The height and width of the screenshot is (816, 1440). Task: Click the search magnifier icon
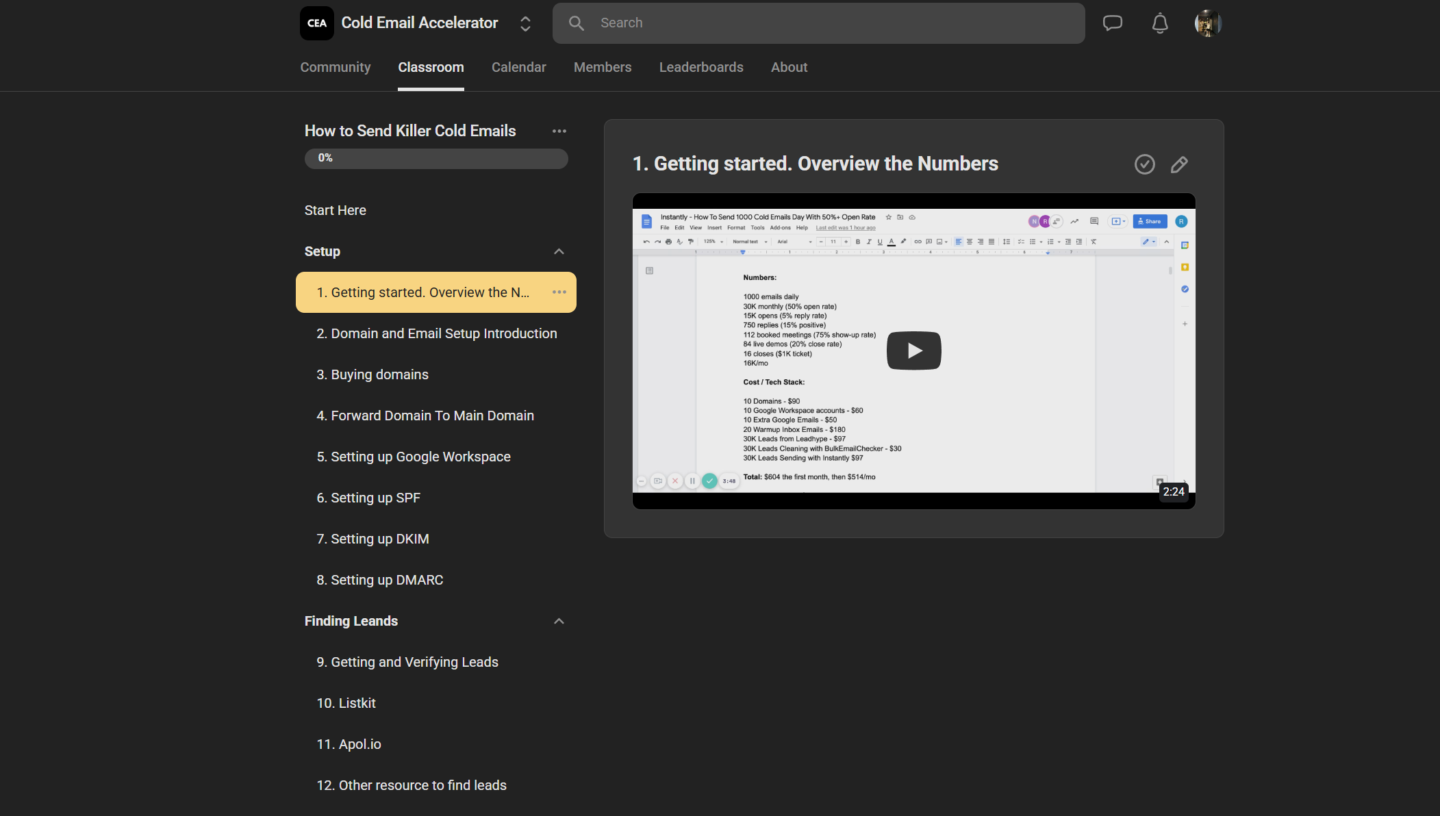point(576,23)
